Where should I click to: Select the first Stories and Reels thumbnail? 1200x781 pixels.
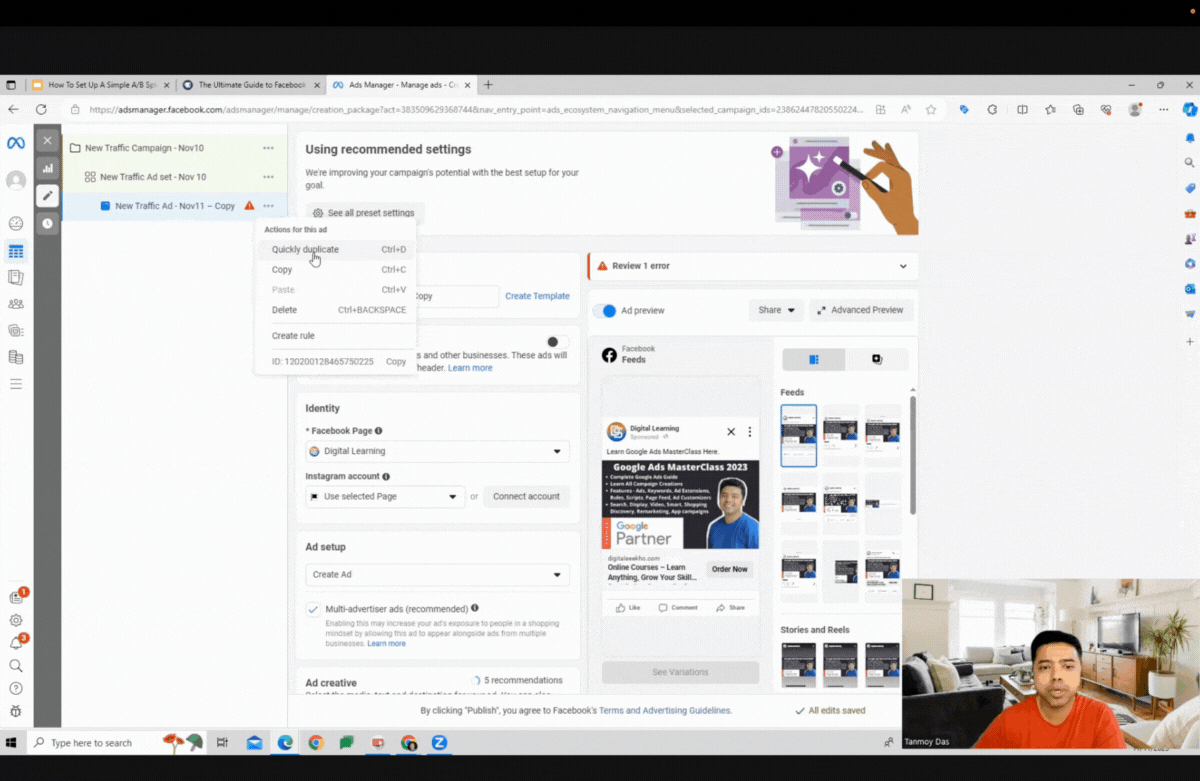click(798, 665)
